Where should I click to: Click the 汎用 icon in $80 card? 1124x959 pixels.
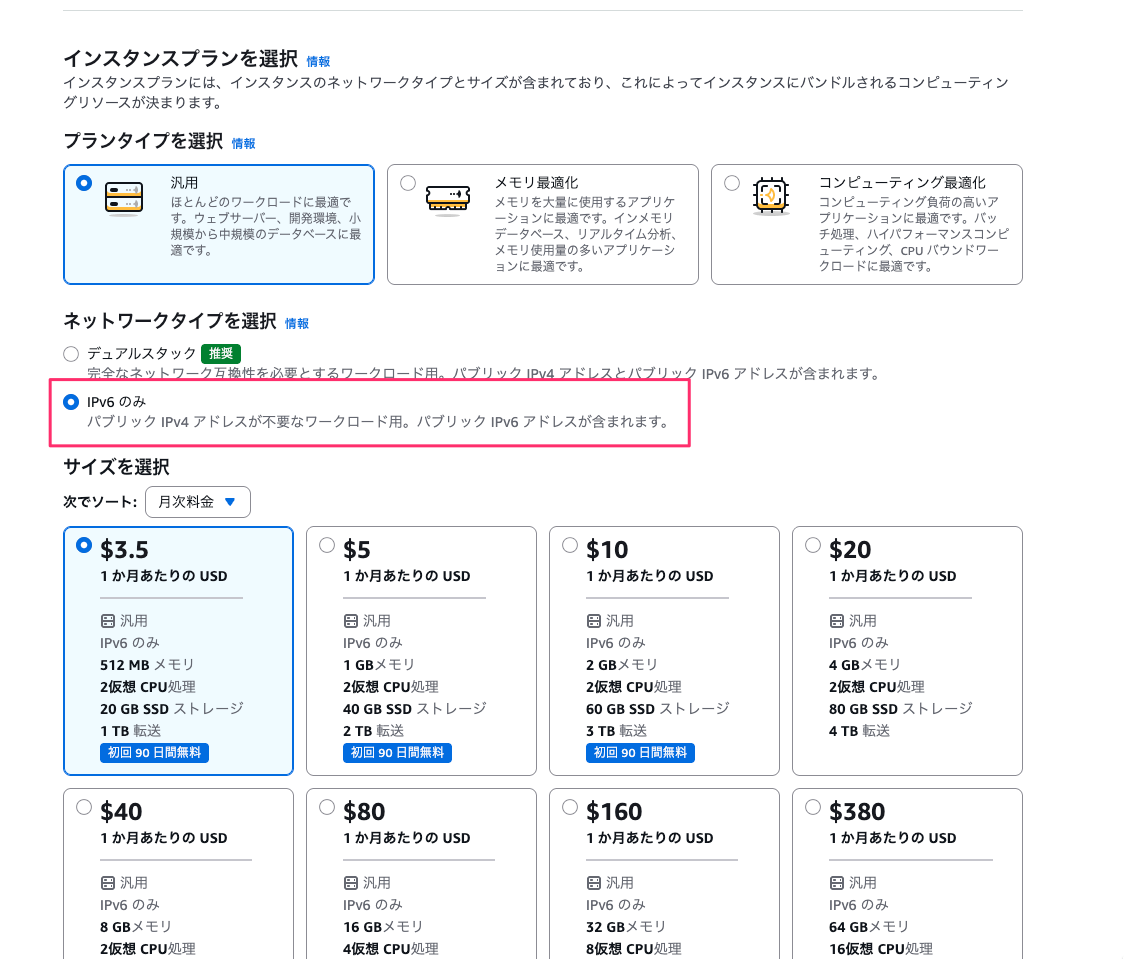point(351,883)
